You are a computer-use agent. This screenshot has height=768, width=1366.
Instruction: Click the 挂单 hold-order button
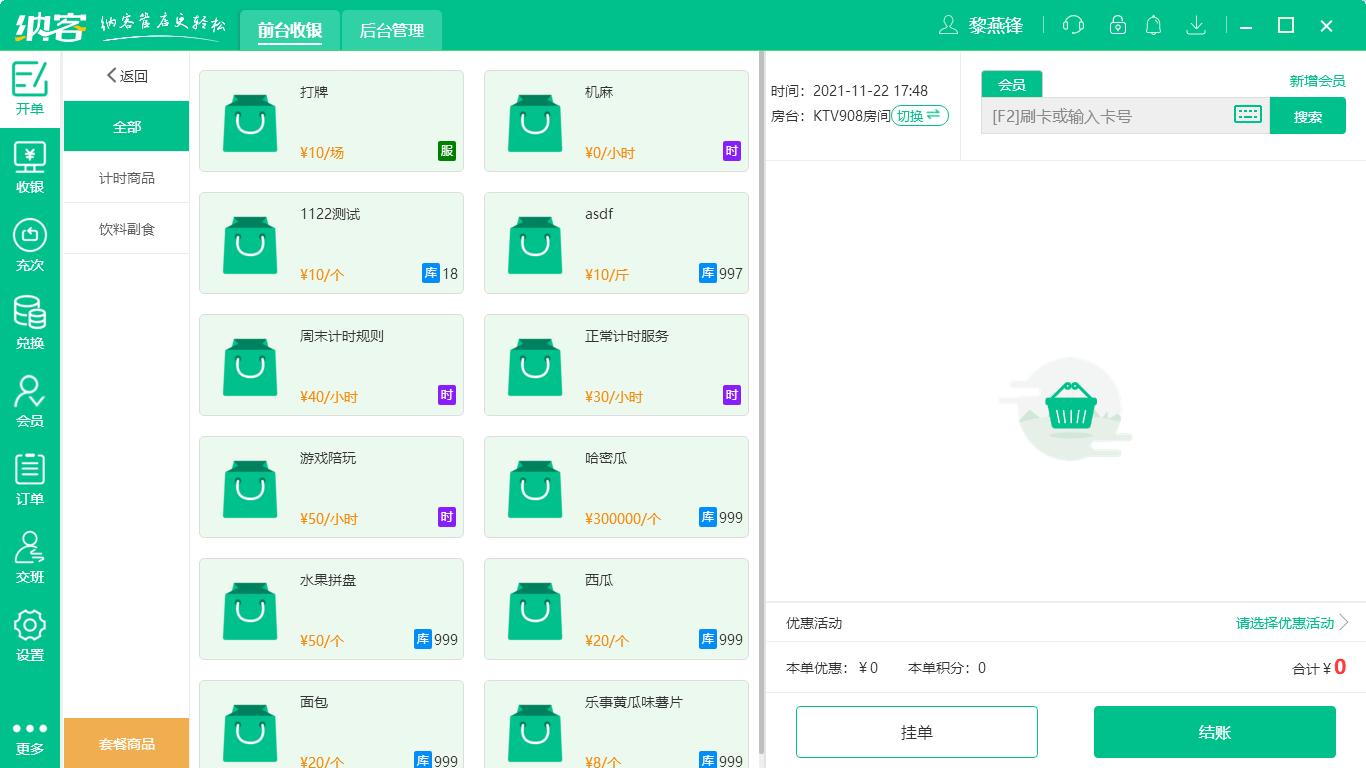pos(917,731)
